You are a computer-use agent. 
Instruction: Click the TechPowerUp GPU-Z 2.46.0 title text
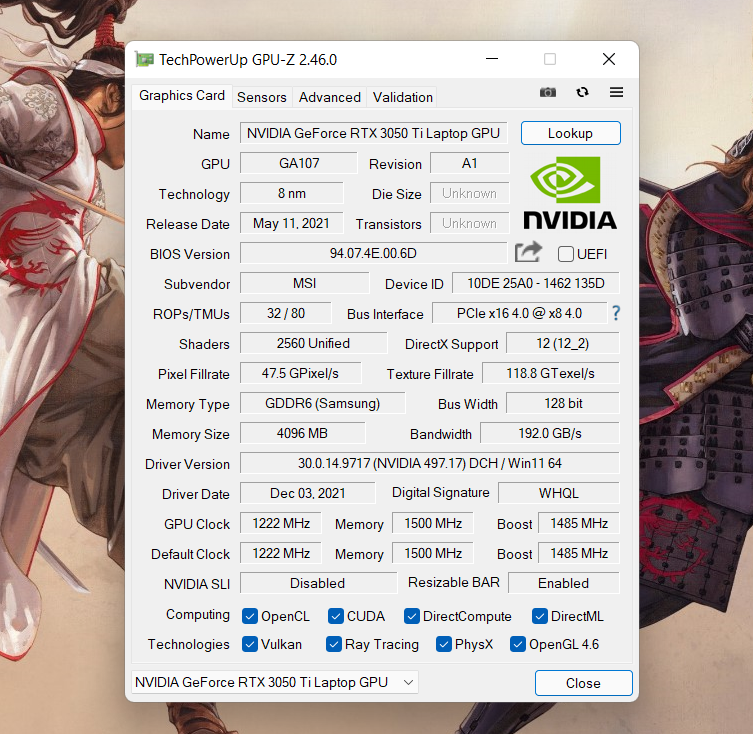pos(248,60)
